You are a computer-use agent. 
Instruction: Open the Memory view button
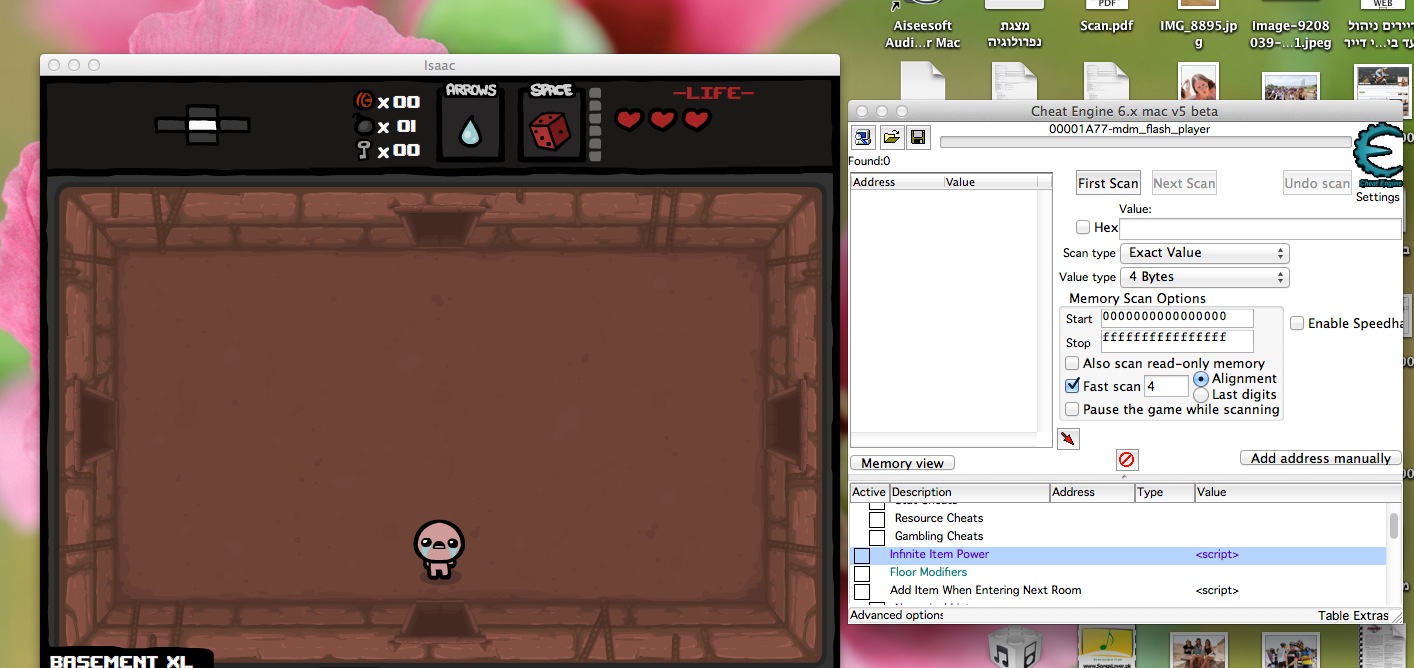click(902, 463)
